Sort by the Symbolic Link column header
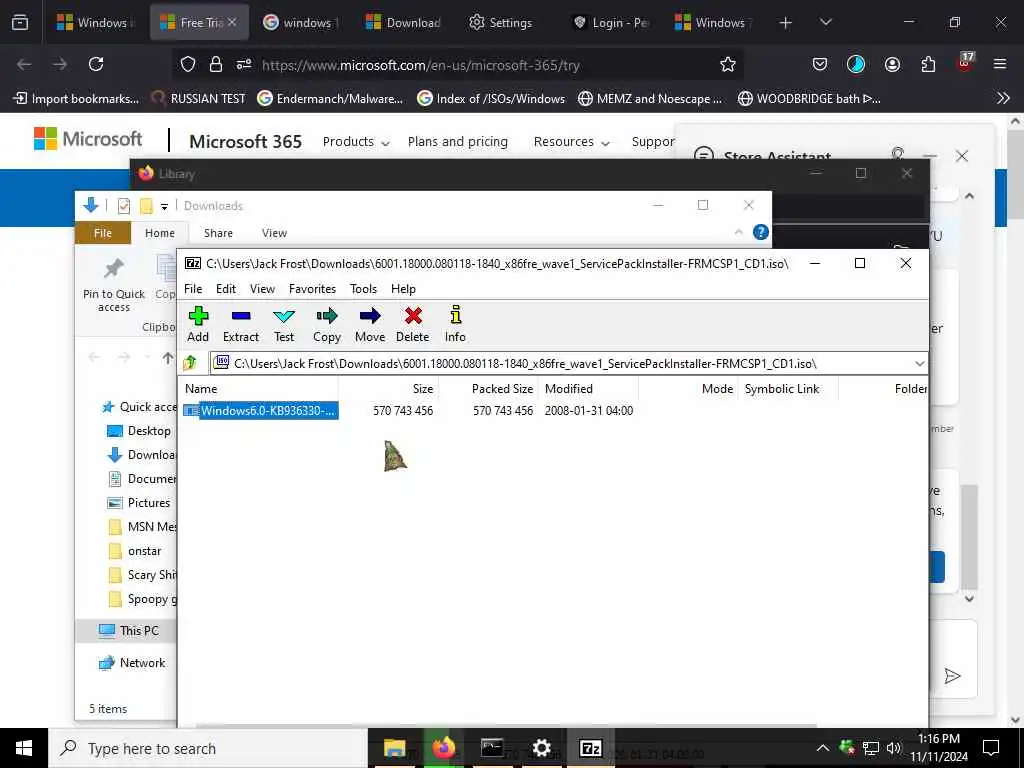Screen dimensions: 1024x768 782,389
